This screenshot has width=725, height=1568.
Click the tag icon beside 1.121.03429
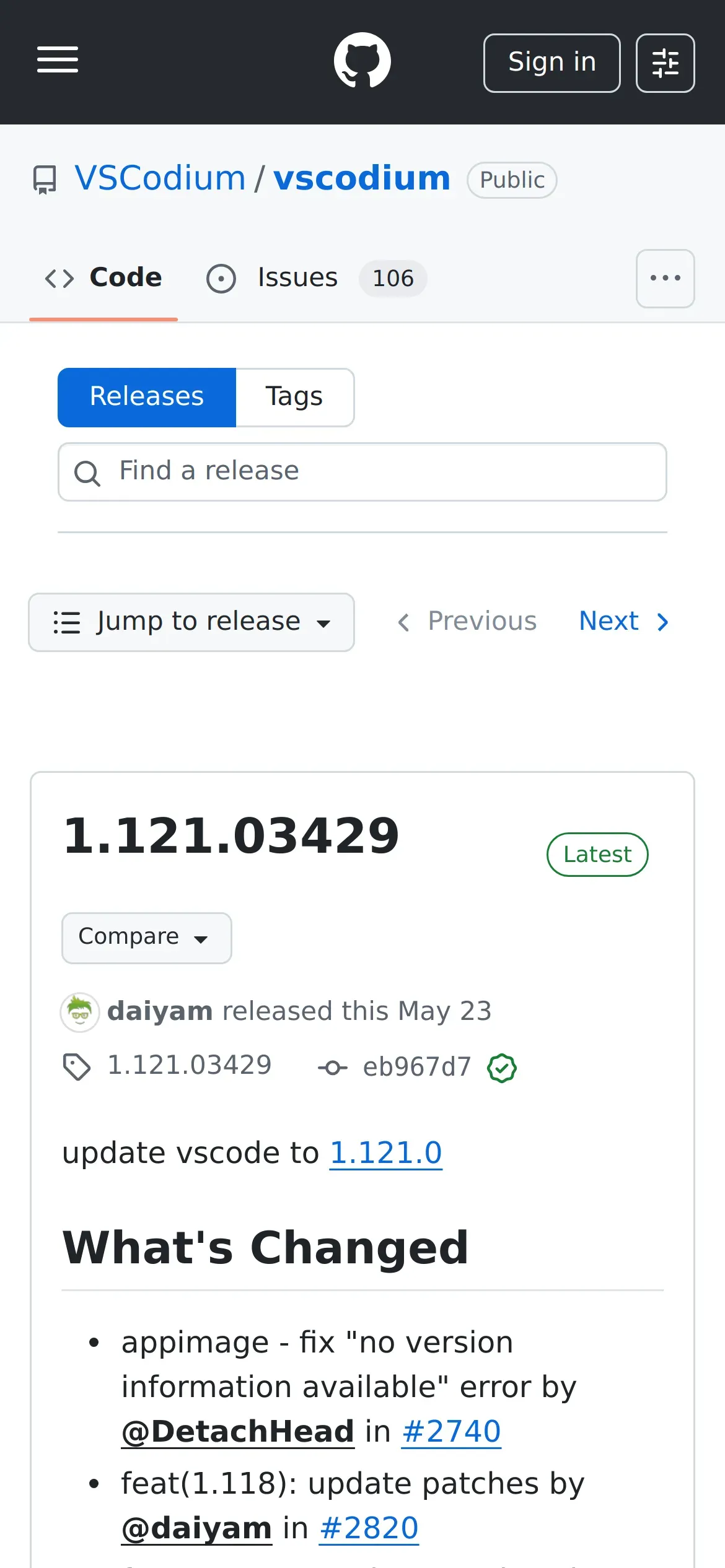[x=77, y=1067]
